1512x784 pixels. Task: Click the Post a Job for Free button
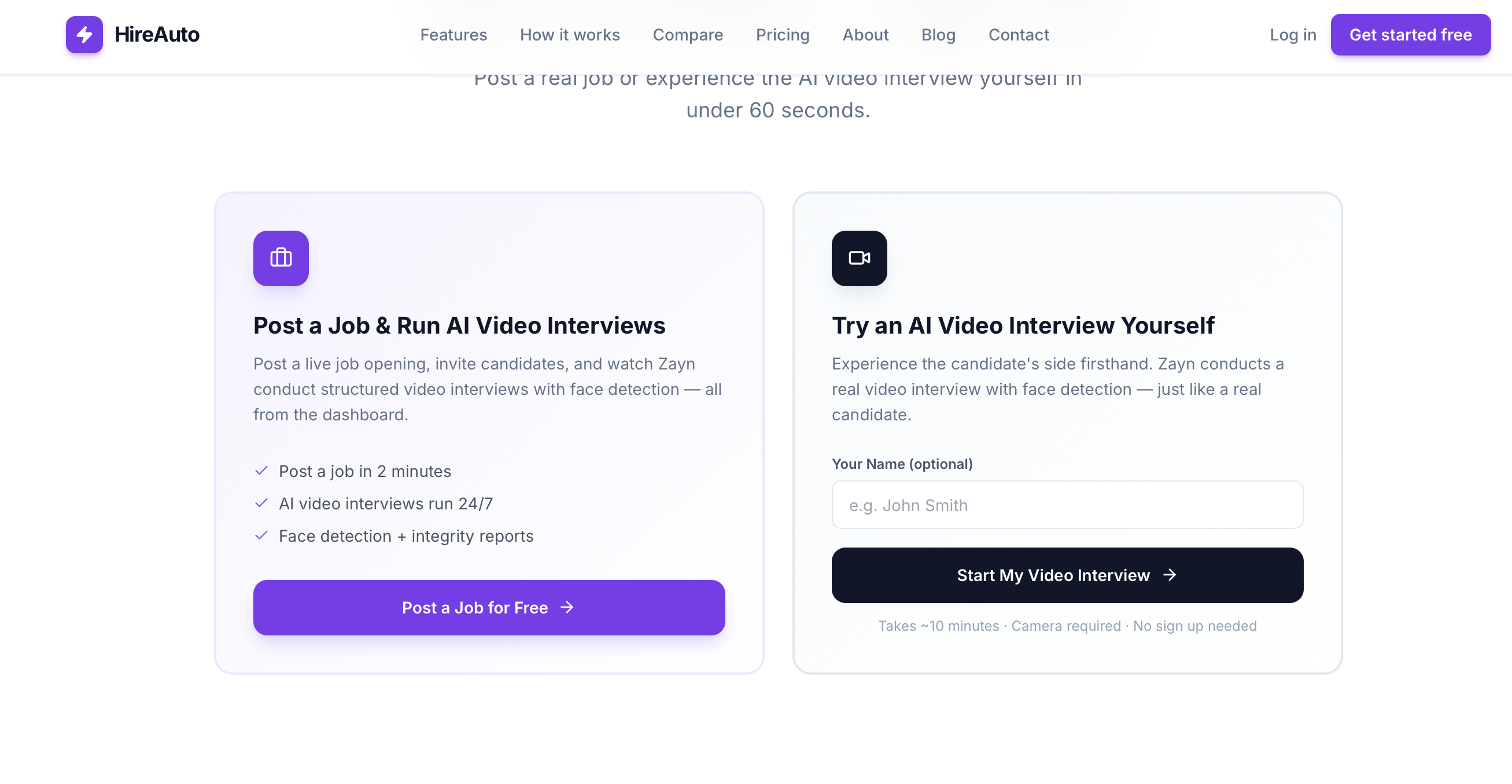coord(489,608)
